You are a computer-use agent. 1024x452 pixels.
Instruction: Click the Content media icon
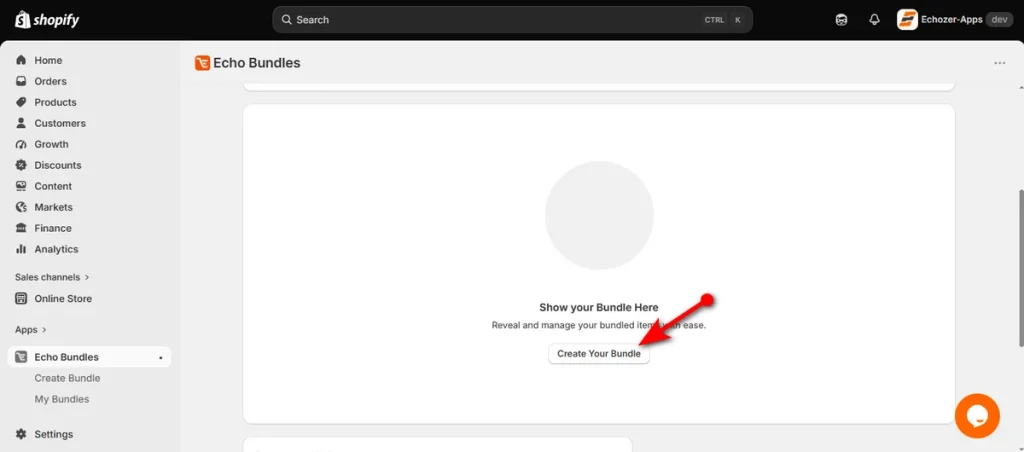tap(21, 186)
